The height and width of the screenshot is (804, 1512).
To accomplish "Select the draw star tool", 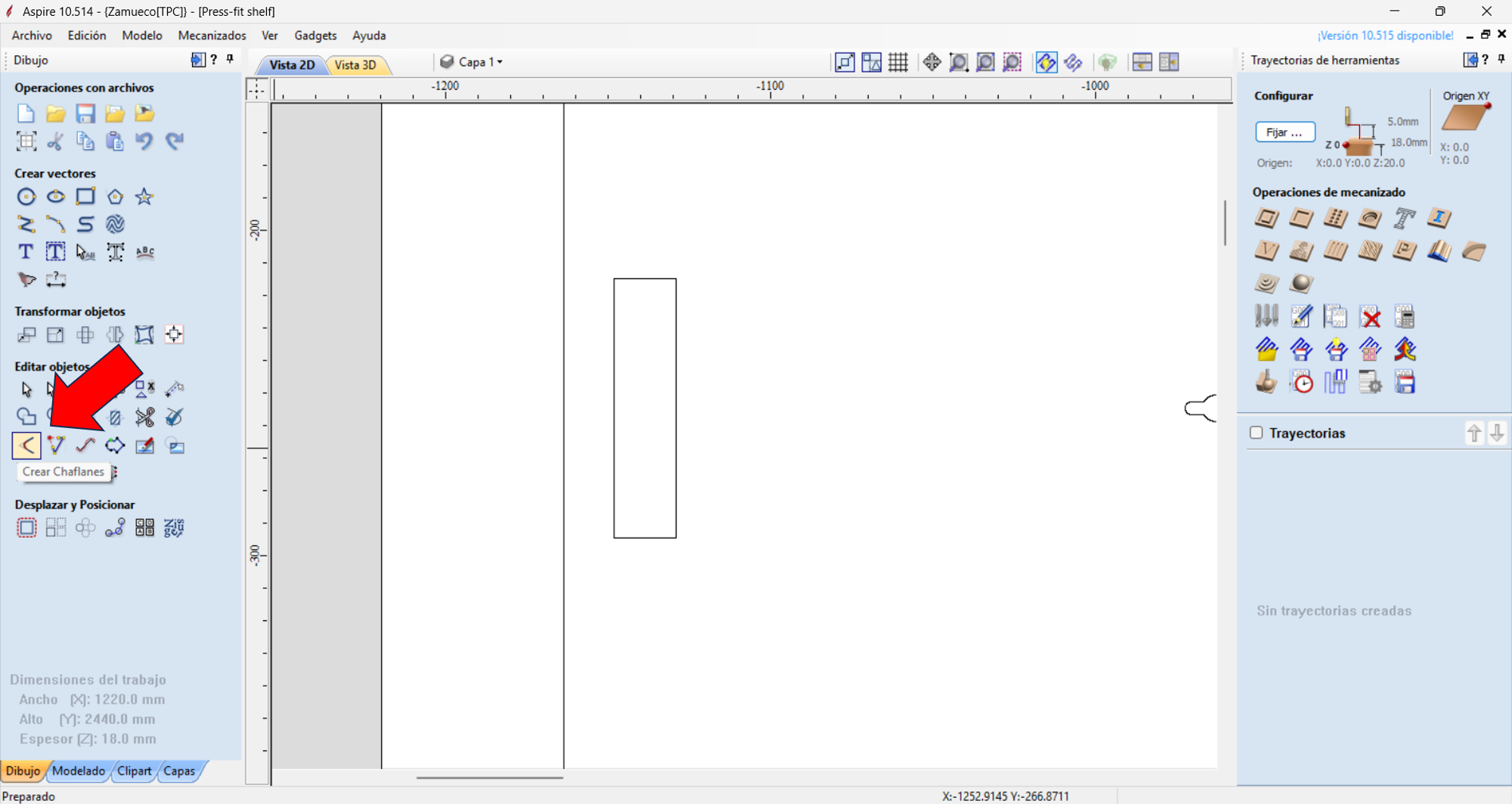I will coord(144,196).
